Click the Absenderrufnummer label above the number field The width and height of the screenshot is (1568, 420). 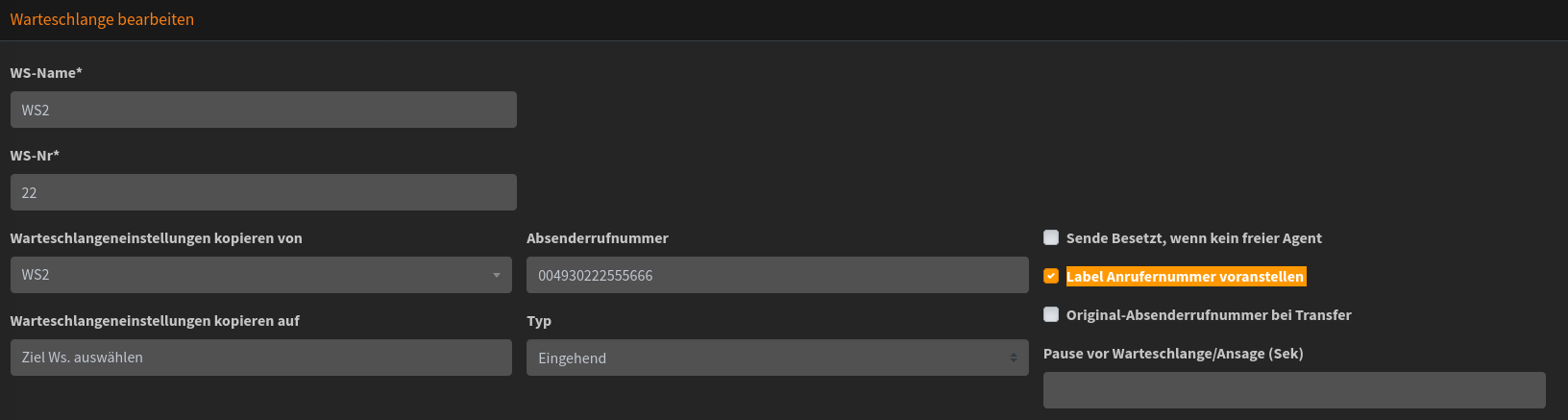[597, 238]
